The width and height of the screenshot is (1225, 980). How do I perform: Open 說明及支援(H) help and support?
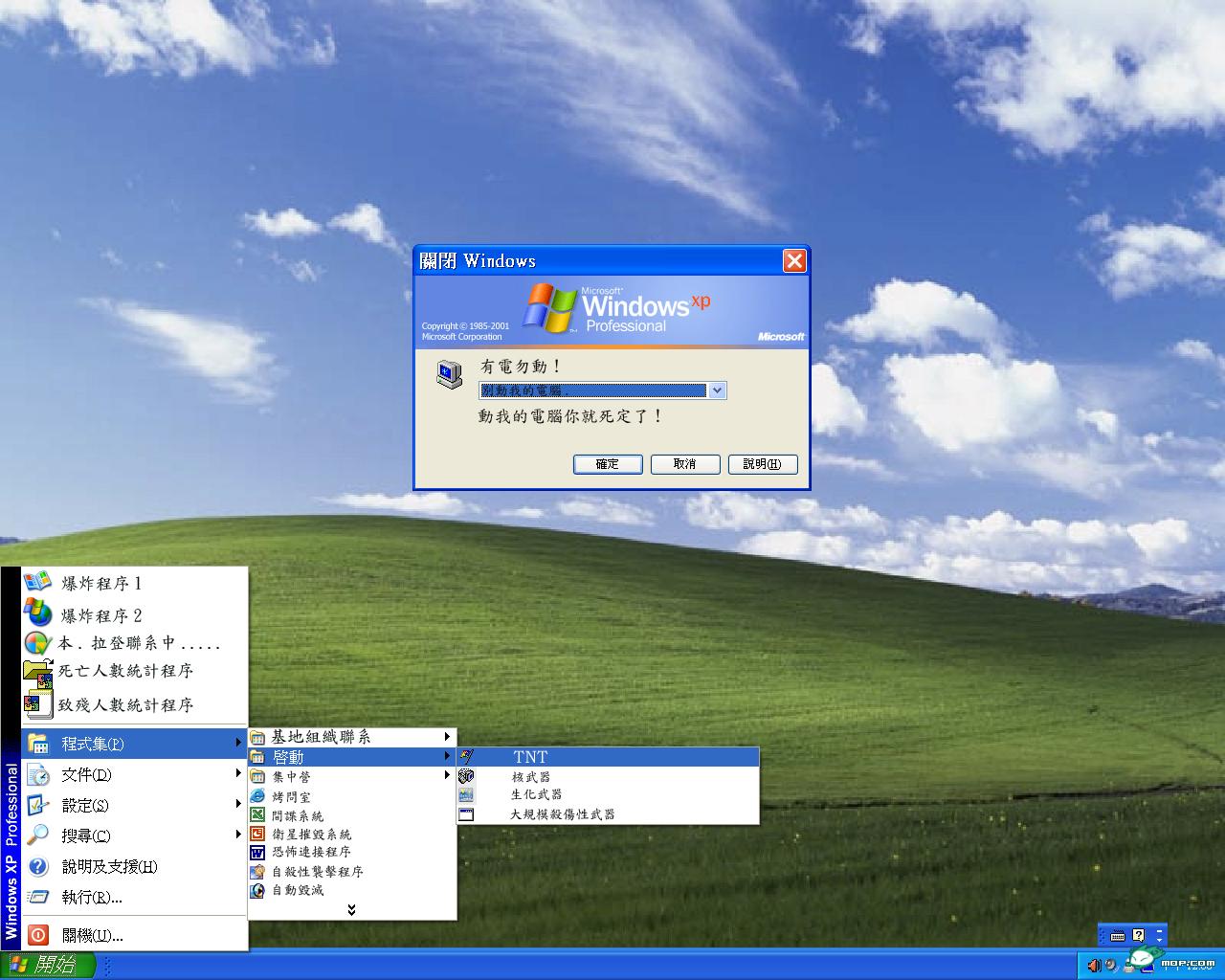tap(135, 866)
